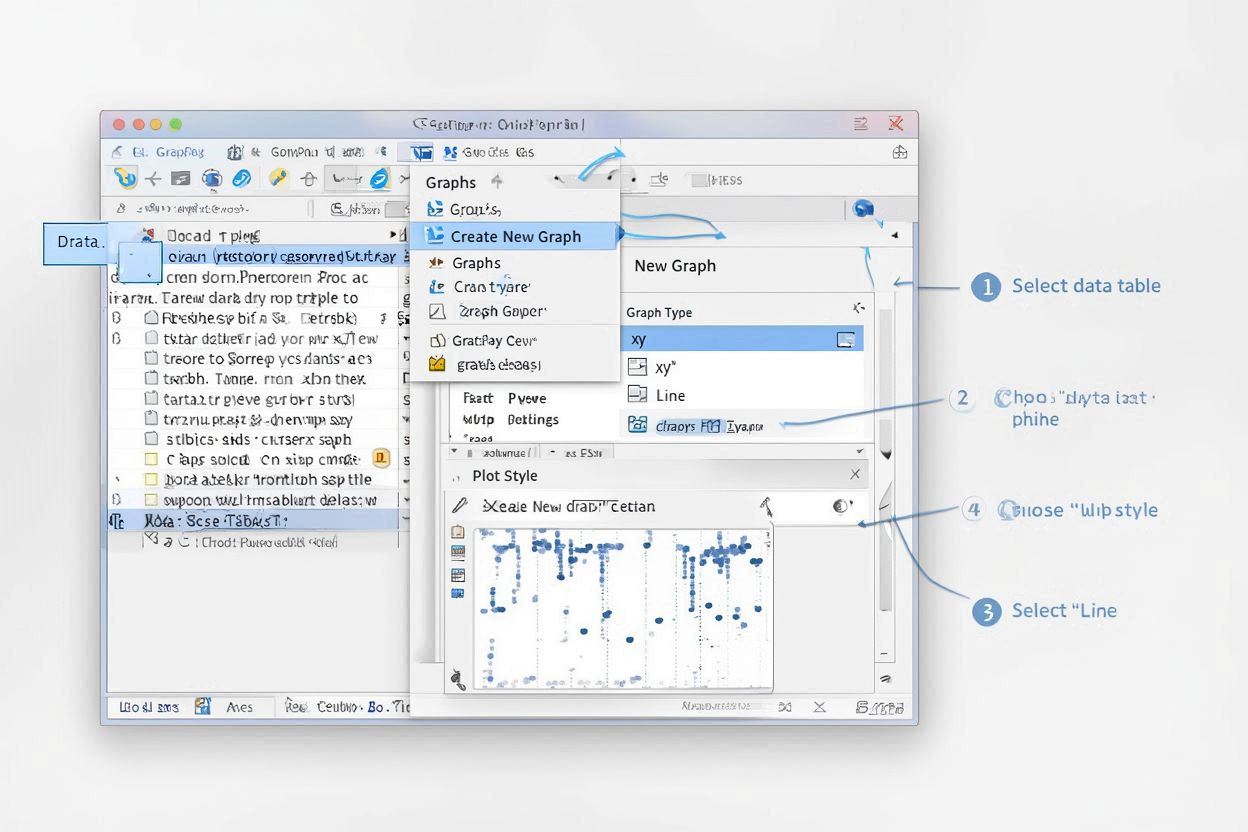This screenshot has height=832, width=1248.
Task: Toggle checkbox on the third checkbox row
Action: pyautogui.click(x=151, y=358)
